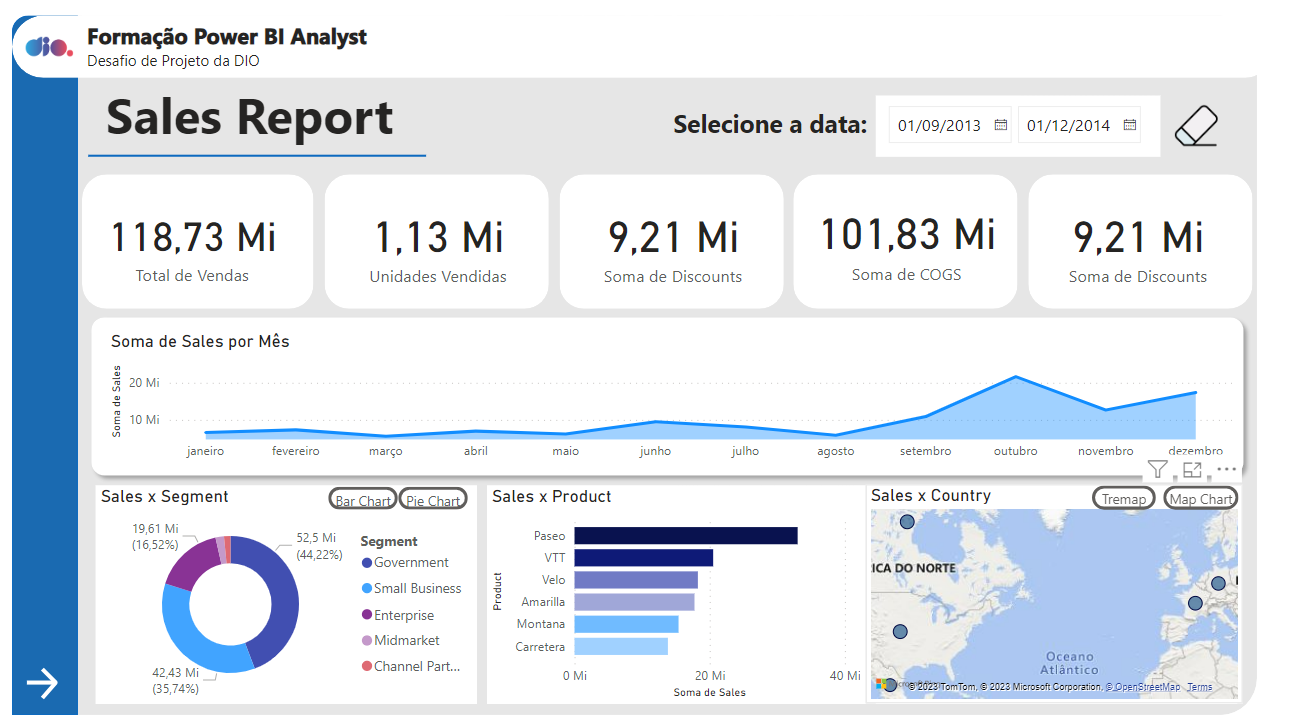This screenshot has width=1300, height=722.
Task: Click inside the start date input field
Action: point(940,124)
